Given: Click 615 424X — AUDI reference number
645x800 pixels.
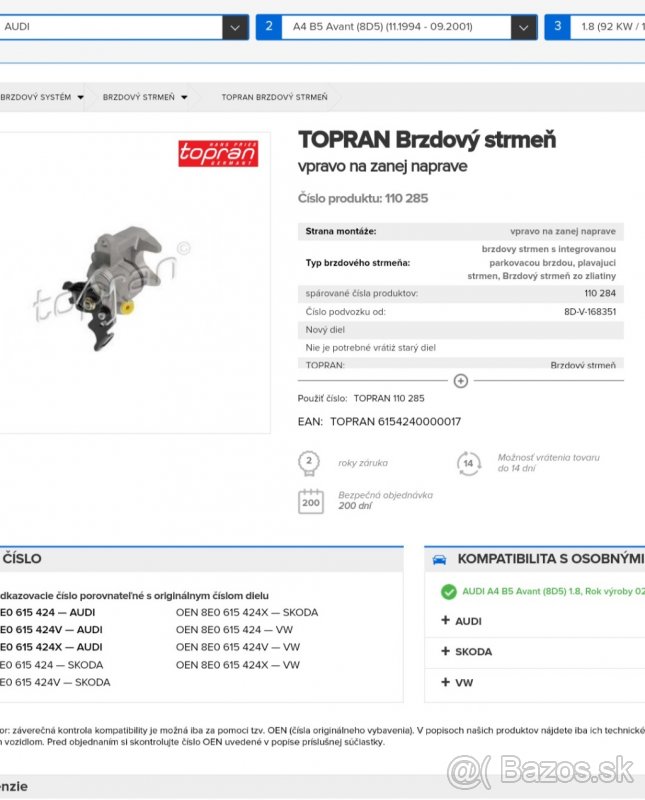Looking at the screenshot, I should (x=51, y=647).
